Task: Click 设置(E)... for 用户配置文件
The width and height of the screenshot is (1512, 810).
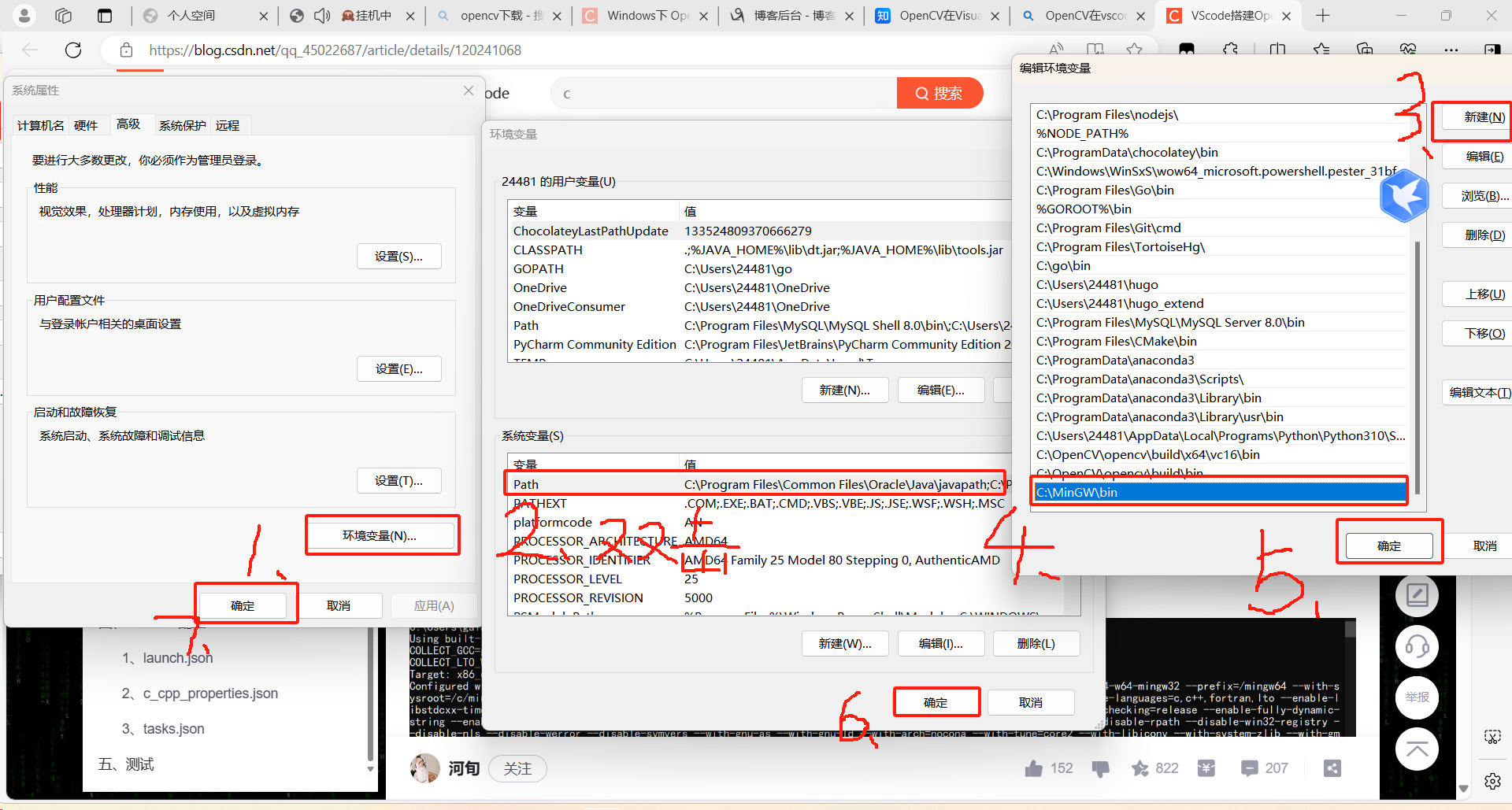Action: click(398, 368)
